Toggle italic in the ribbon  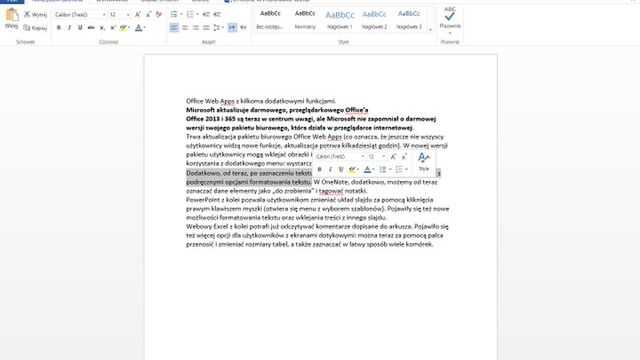69,28
